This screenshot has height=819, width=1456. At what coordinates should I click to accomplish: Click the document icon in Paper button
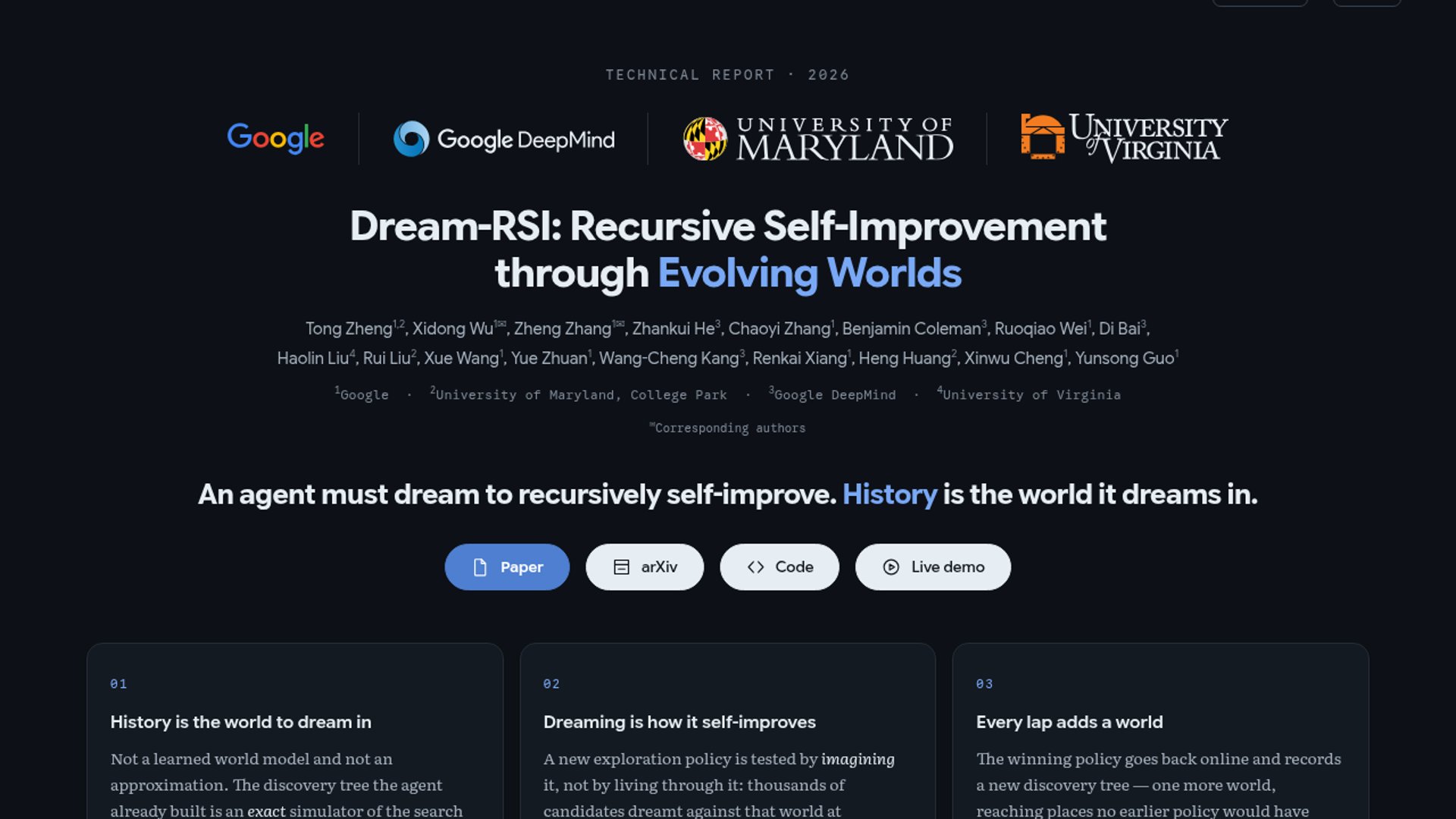click(x=480, y=567)
